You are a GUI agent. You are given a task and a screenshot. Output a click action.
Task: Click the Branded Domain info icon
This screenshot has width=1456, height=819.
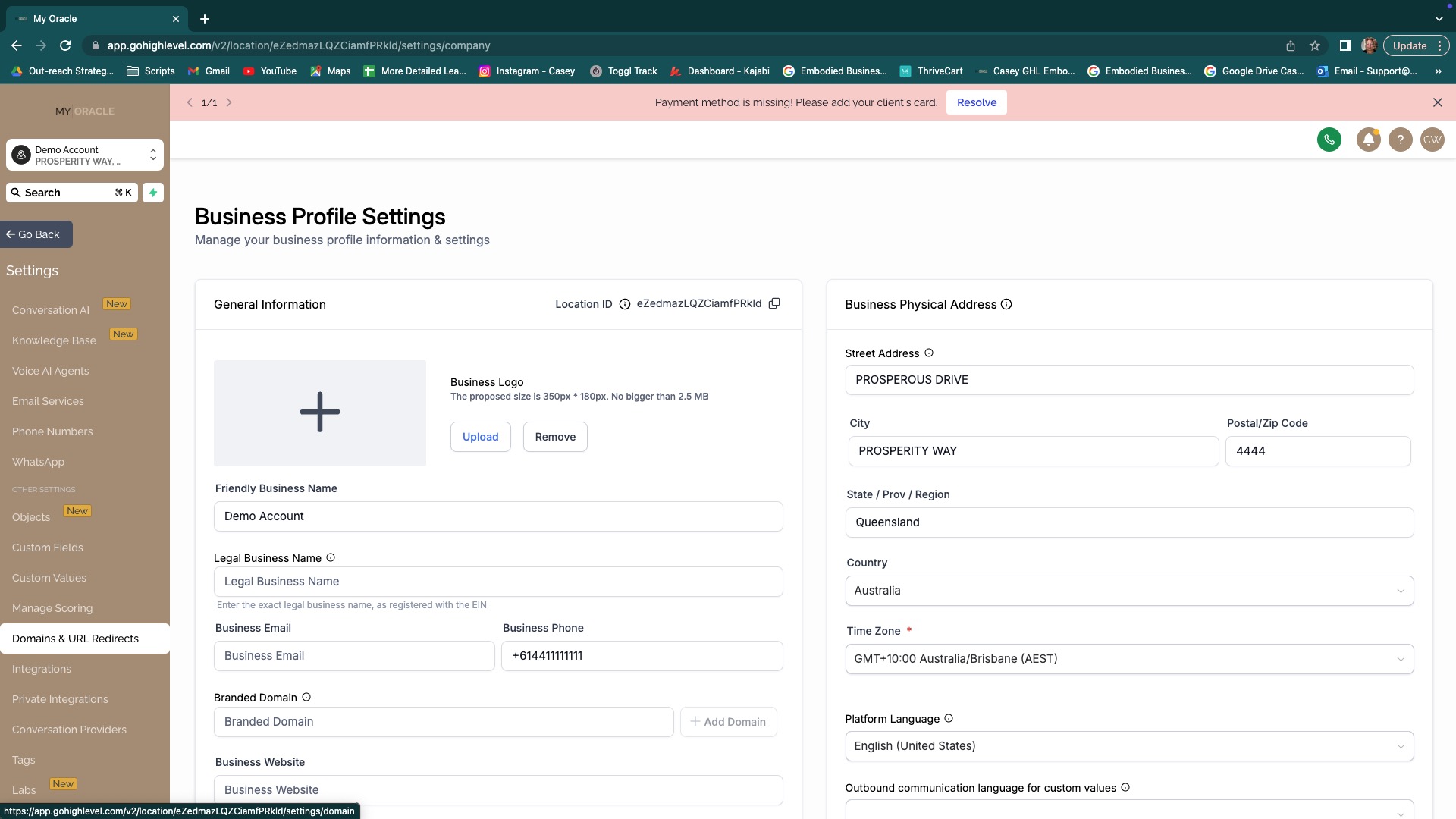306,697
